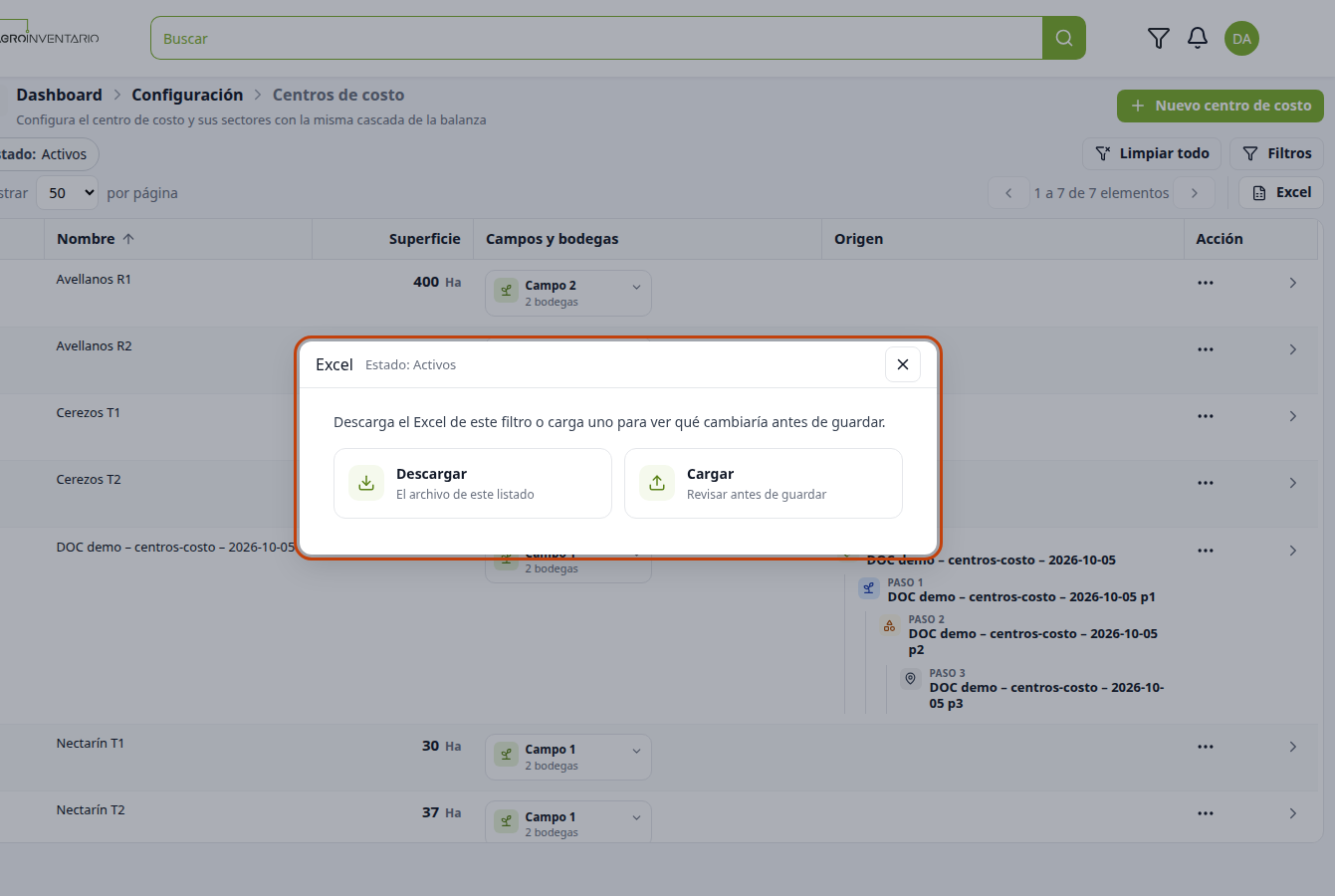
Task: Close the Excel dialog
Action: pyautogui.click(x=903, y=364)
